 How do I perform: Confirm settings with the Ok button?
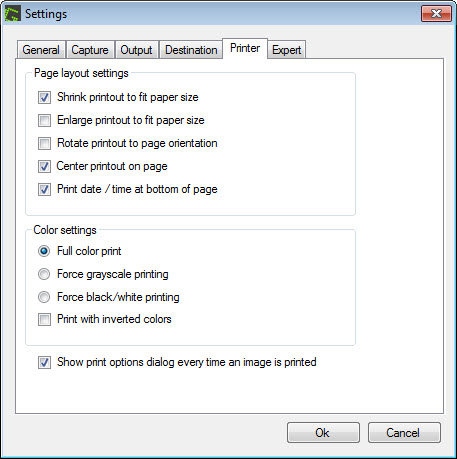pos(323,433)
